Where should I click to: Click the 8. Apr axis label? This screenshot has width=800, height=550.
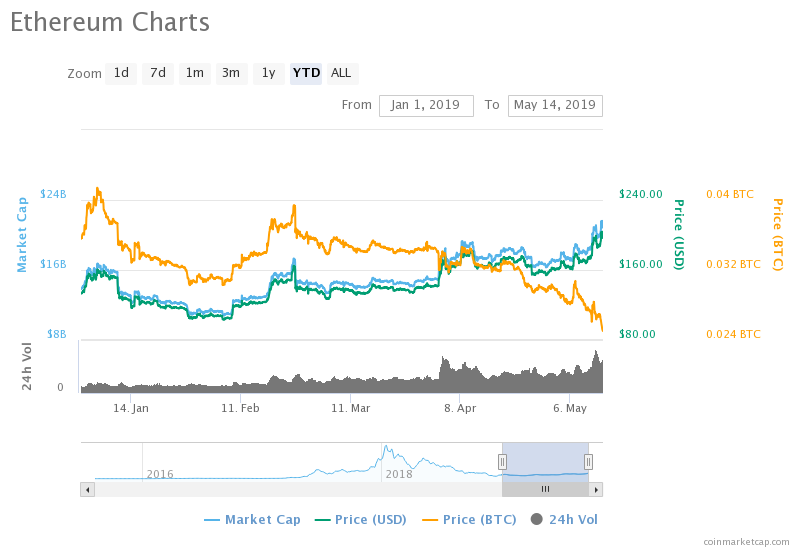[460, 409]
